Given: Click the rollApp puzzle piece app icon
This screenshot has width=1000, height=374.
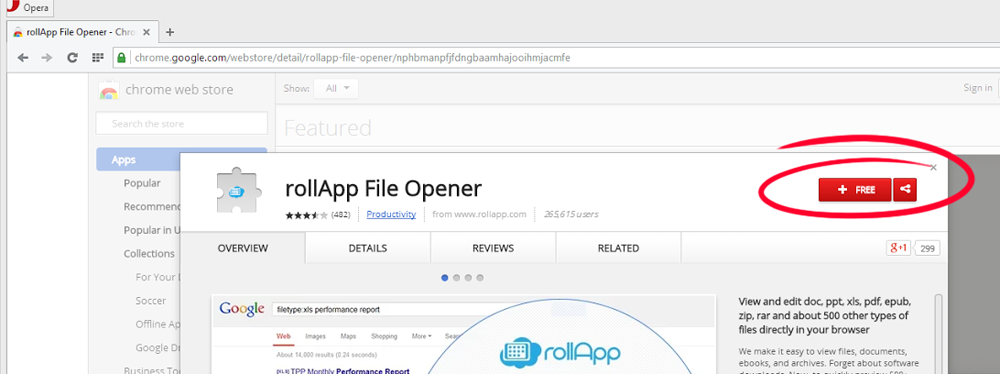Looking at the screenshot, I should [236, 190].
